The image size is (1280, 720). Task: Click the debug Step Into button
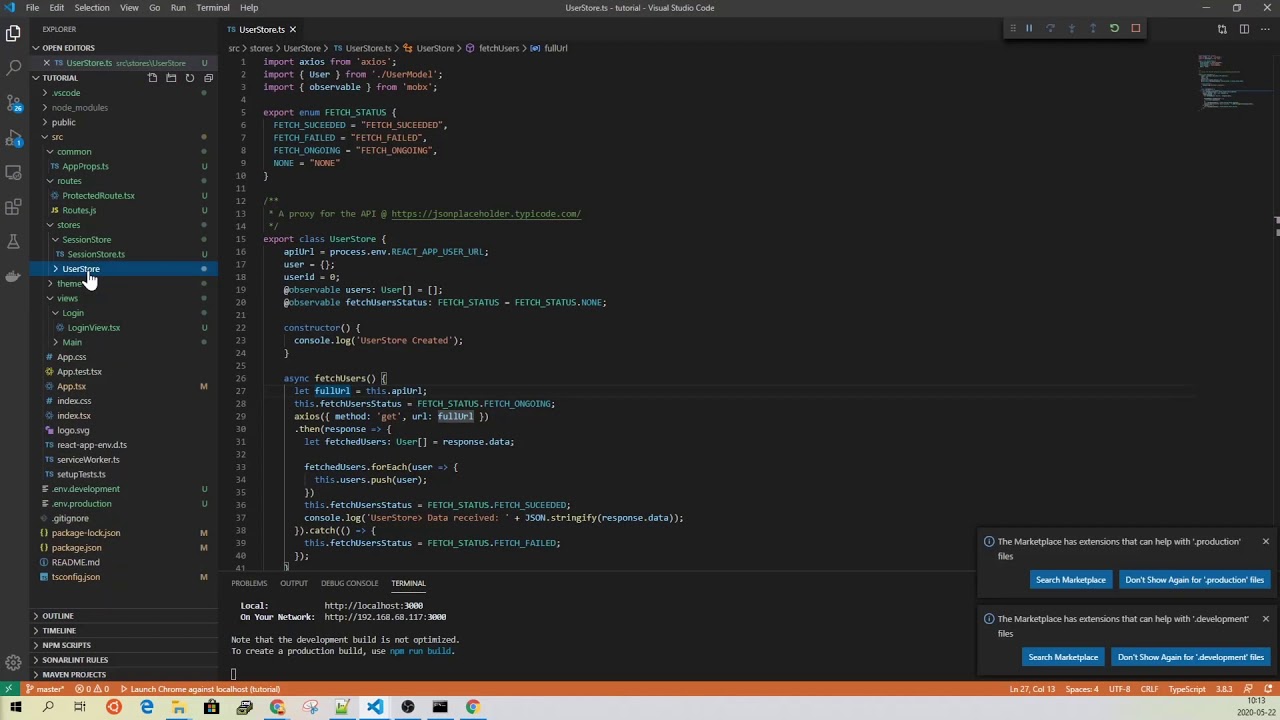point(1071,29)
